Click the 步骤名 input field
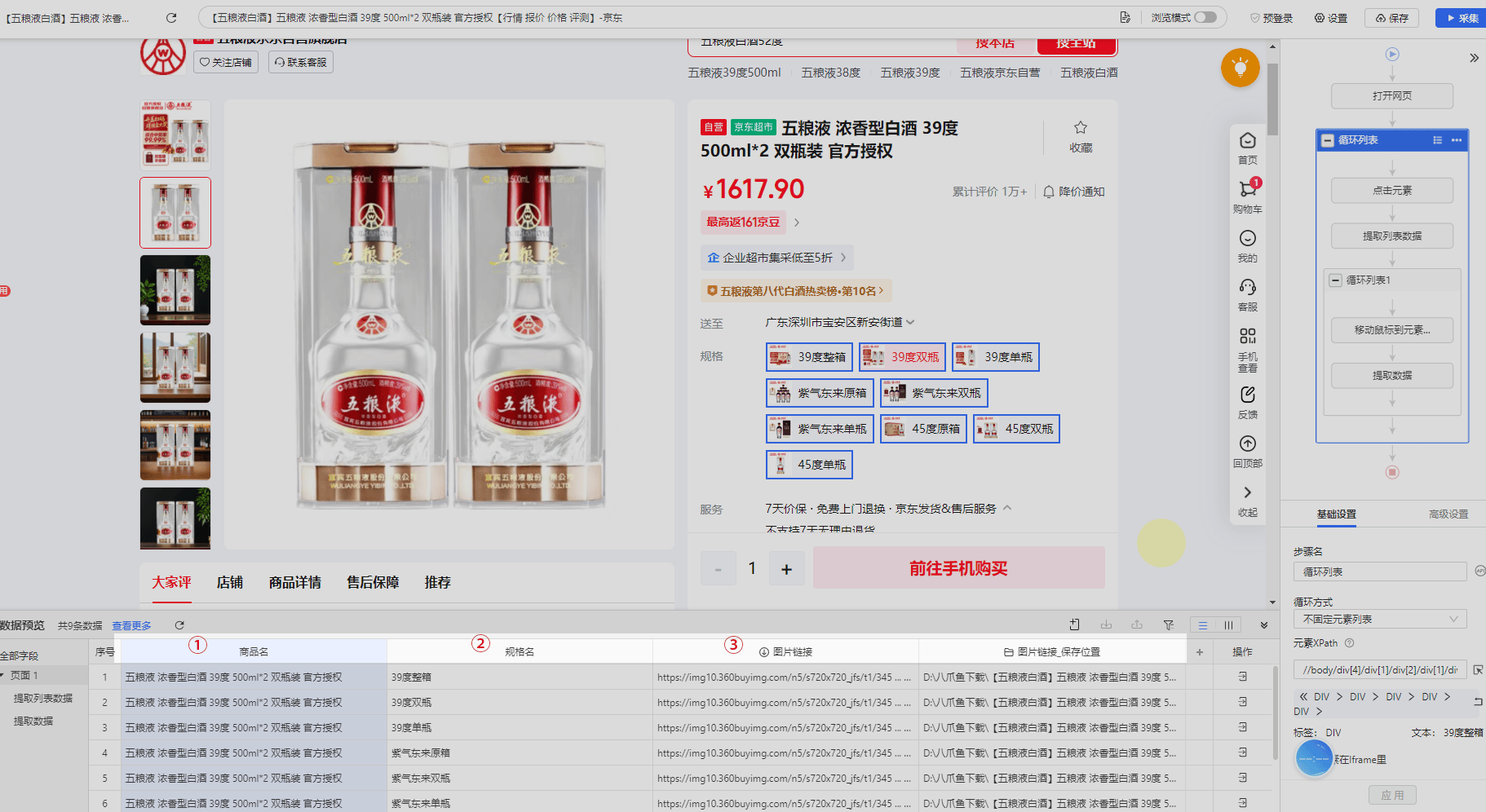Viewport: 1486px width, 812px height. [1380, 571]
